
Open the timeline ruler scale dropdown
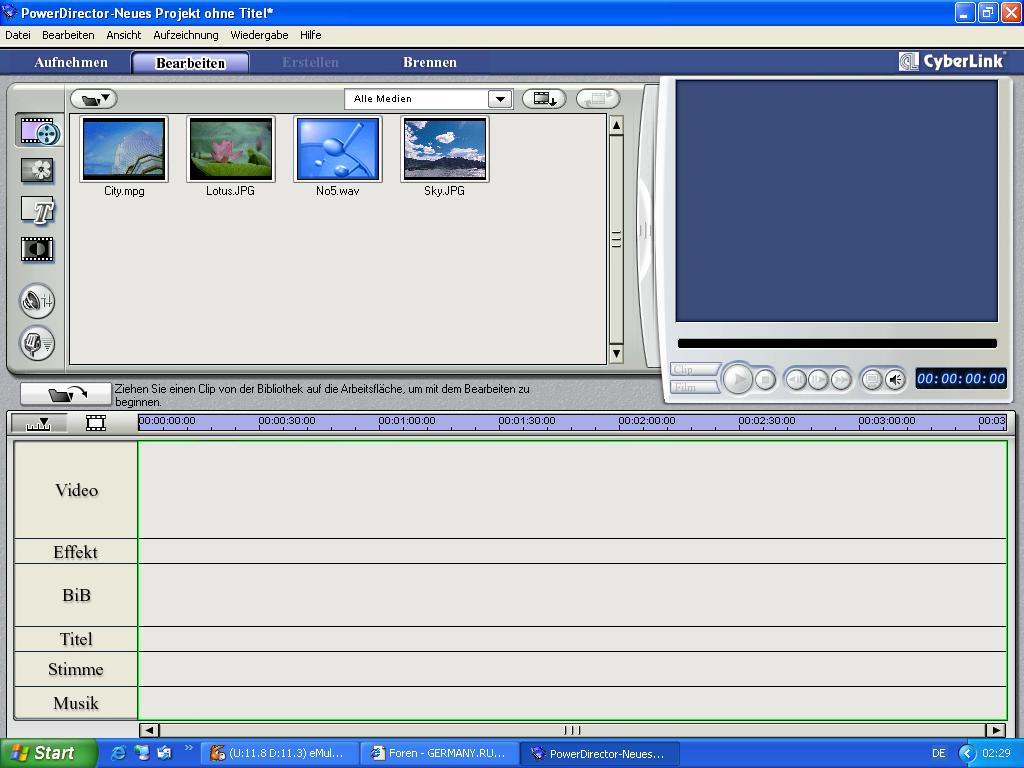point(39,423)
